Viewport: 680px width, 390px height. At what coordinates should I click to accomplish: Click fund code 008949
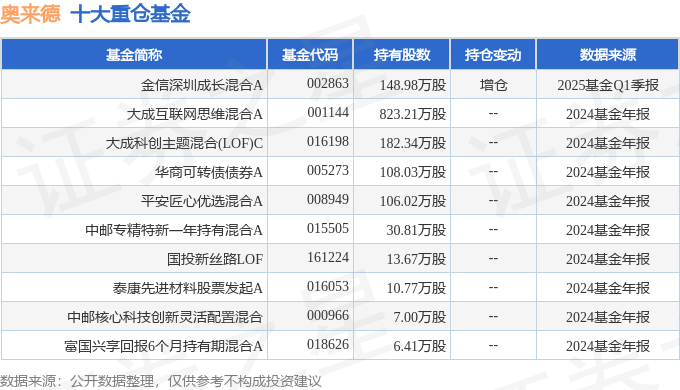[x=328, y=199]
